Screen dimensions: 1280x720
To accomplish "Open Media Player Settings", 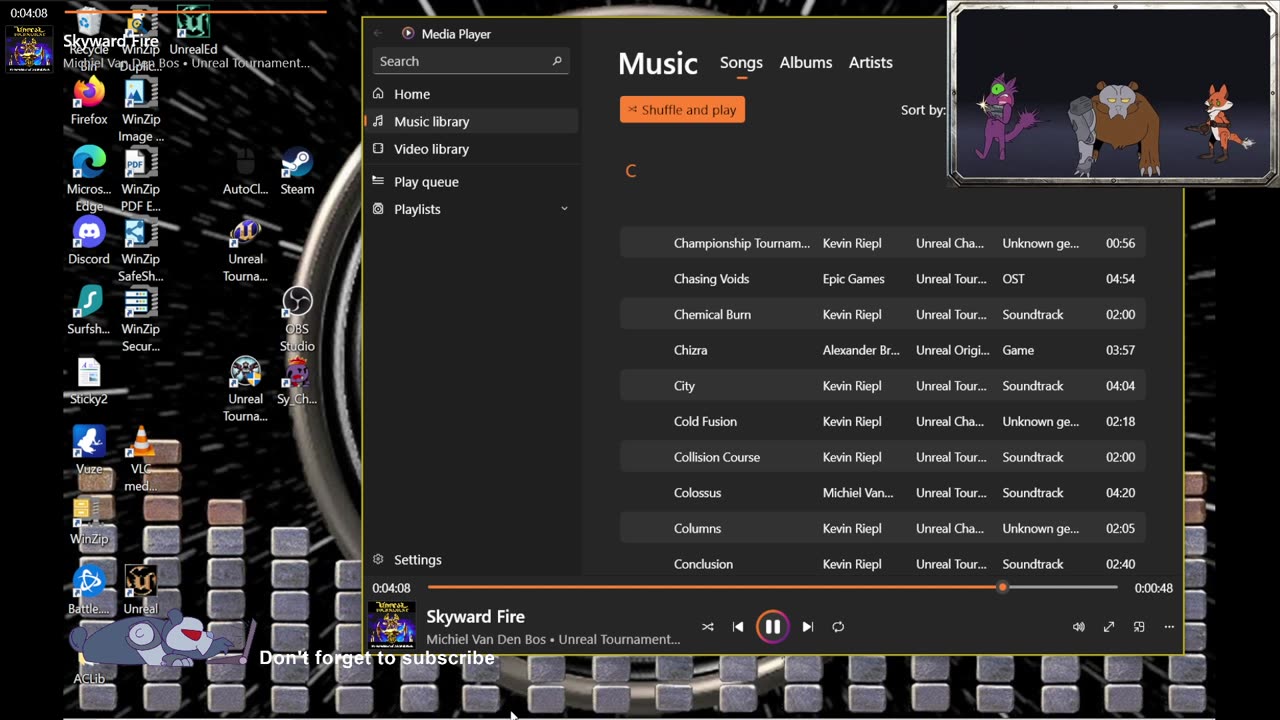I will pyautogui.click(x=472, y=560).
